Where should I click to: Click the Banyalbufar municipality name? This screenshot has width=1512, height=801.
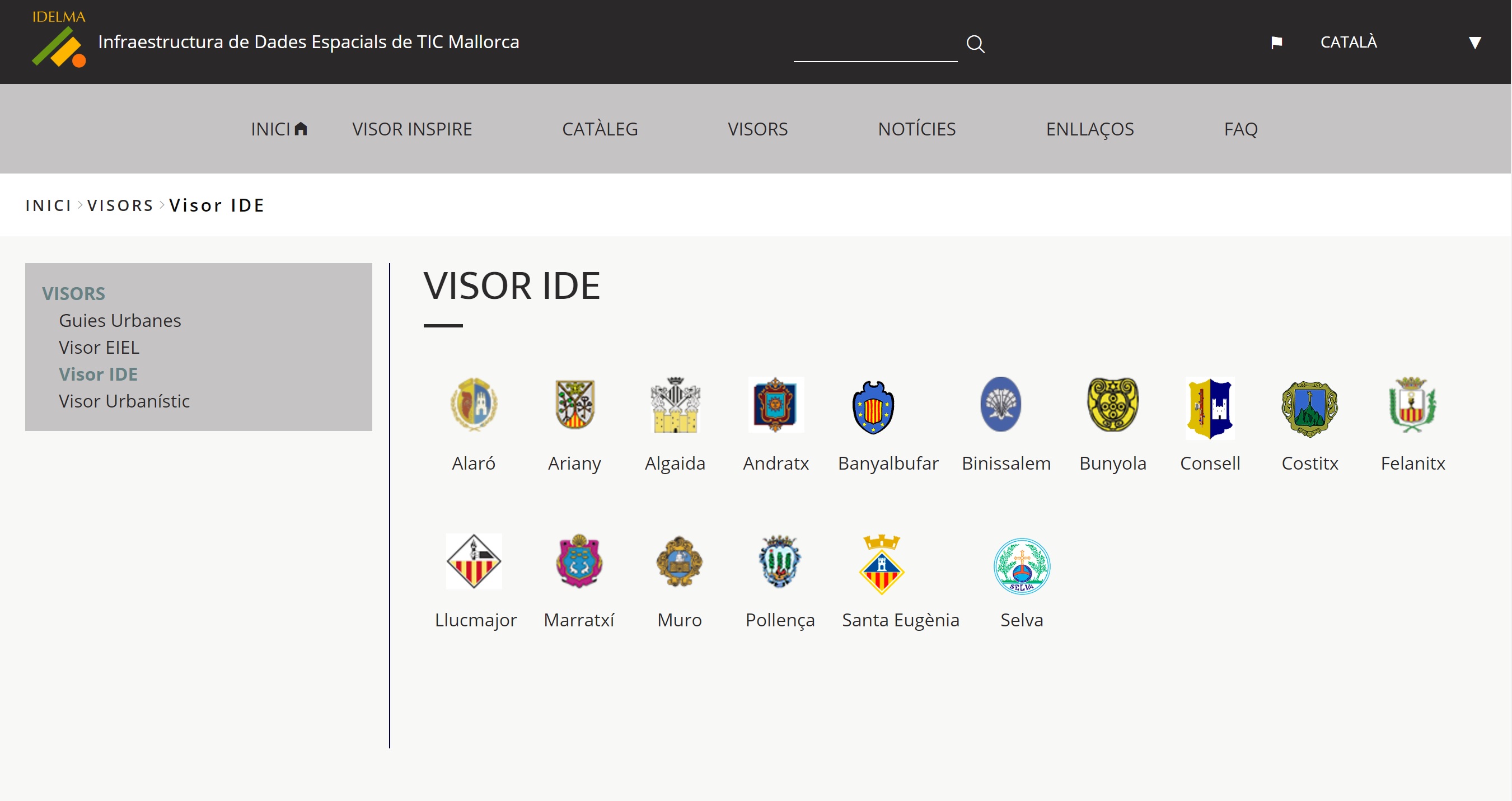[888, 463]
